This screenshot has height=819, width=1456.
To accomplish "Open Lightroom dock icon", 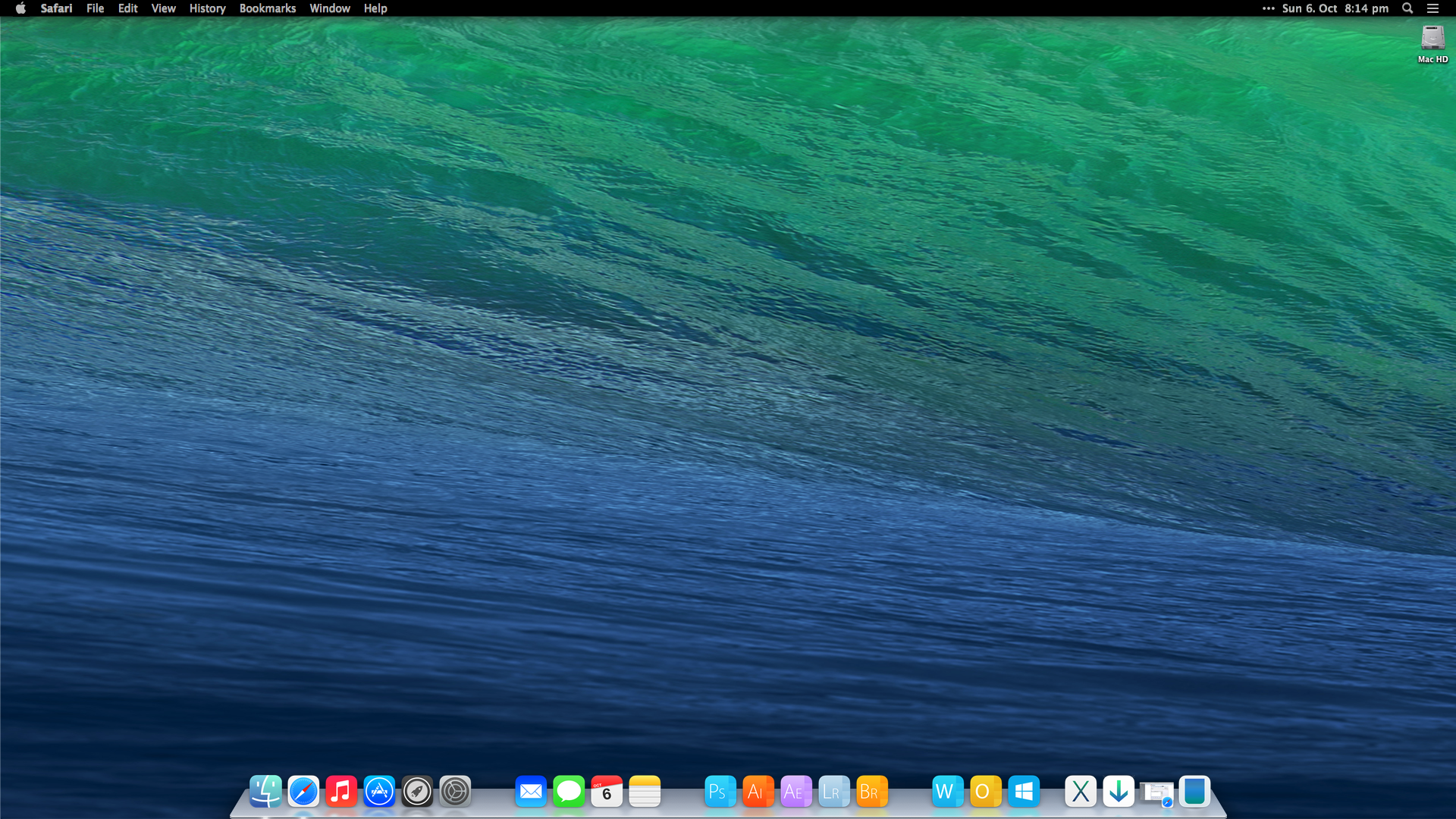I will pos(833,792).
